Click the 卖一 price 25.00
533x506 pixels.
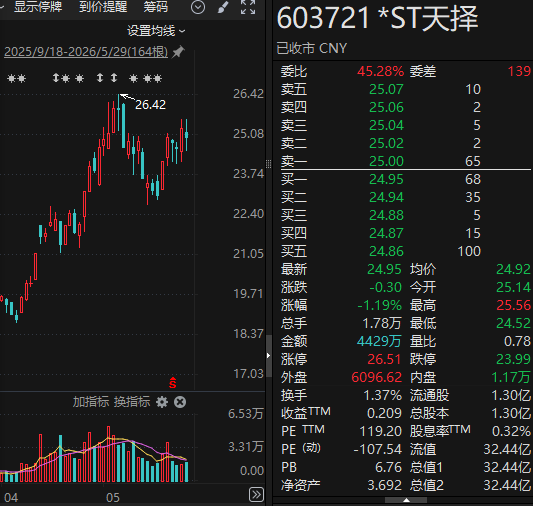point(386,161)
